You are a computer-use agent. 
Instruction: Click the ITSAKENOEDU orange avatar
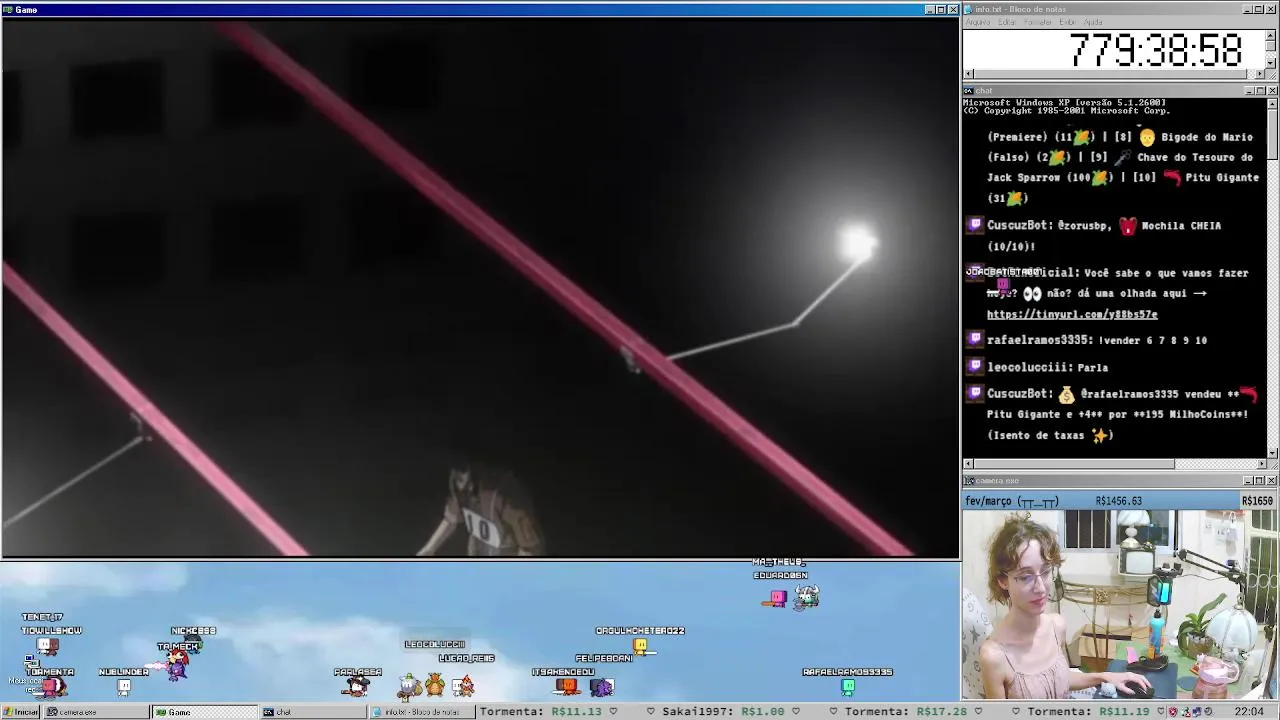point(566,686)
